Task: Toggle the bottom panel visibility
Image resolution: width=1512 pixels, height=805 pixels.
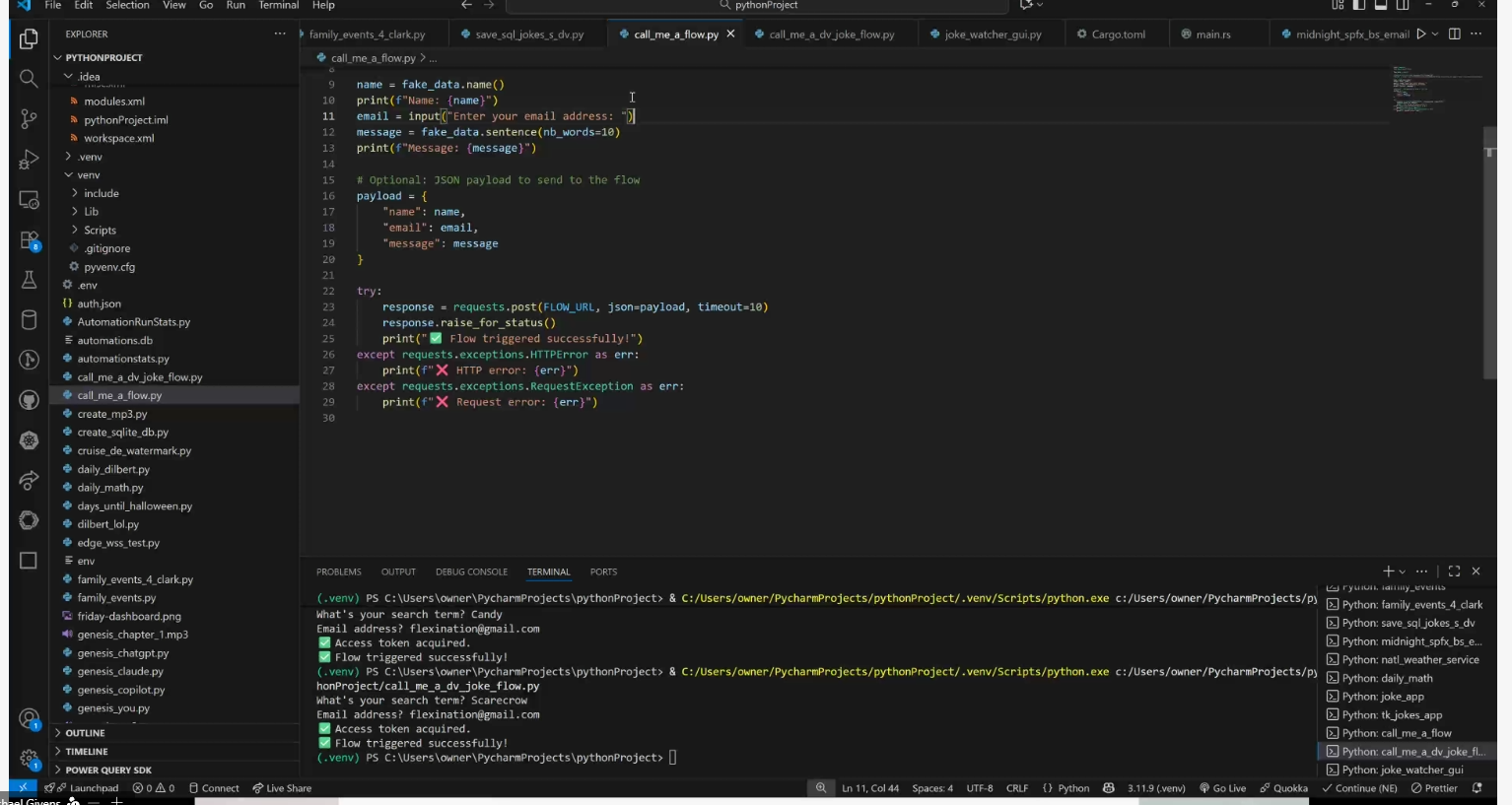Action: 1381,6
